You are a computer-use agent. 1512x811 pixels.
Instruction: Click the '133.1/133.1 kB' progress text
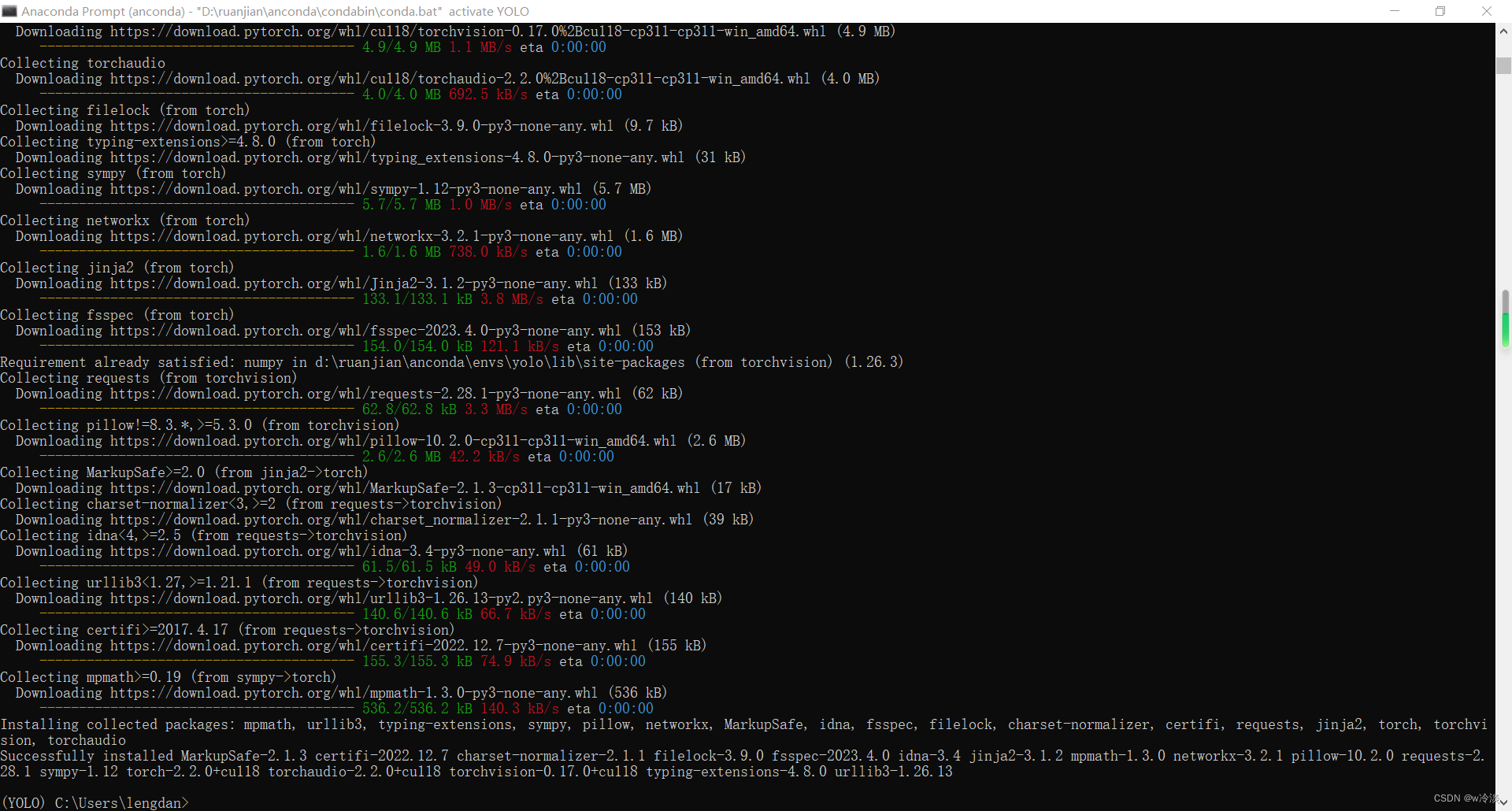417,299
